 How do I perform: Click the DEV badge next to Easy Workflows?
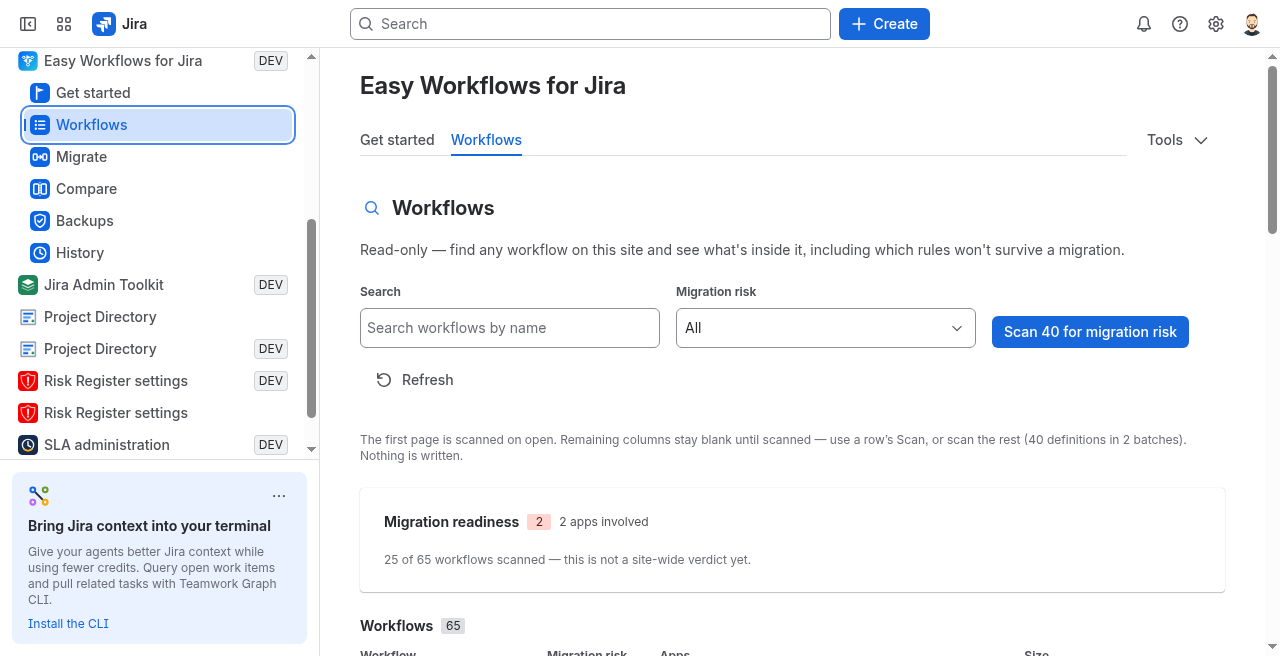(x=271, y=61)
